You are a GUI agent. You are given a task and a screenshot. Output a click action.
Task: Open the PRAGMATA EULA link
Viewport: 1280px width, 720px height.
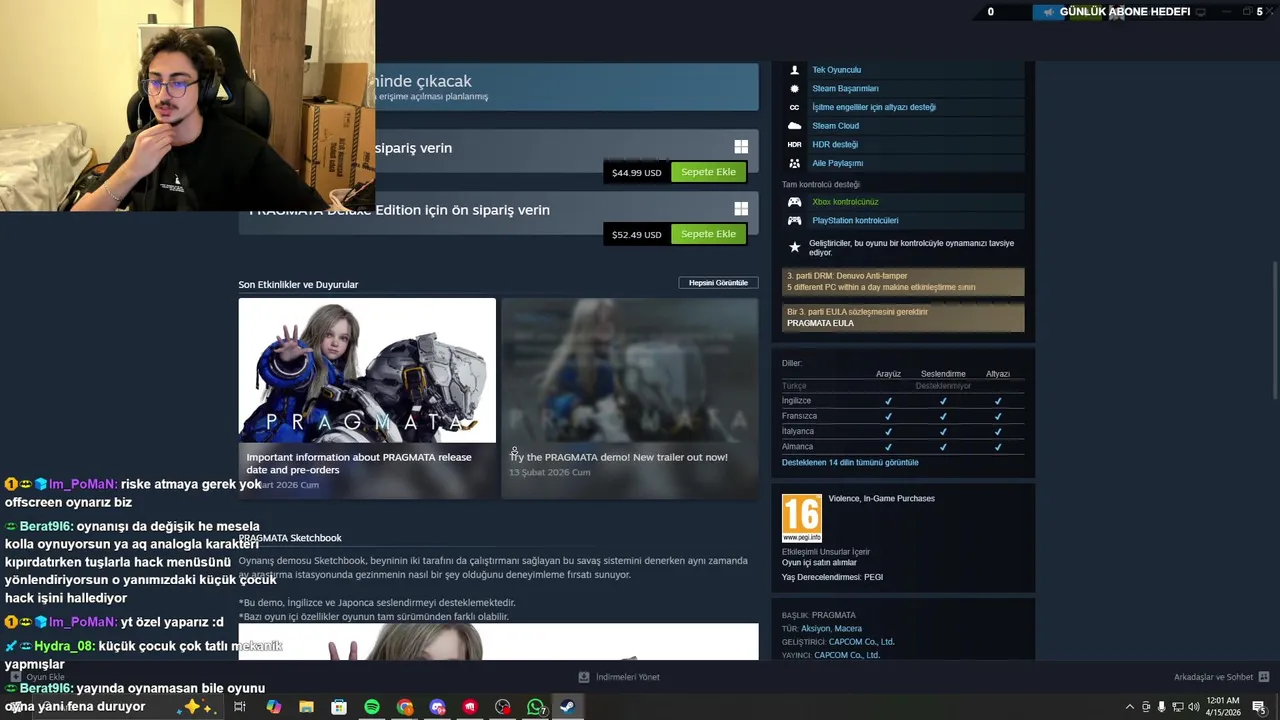tap(820, 323)
